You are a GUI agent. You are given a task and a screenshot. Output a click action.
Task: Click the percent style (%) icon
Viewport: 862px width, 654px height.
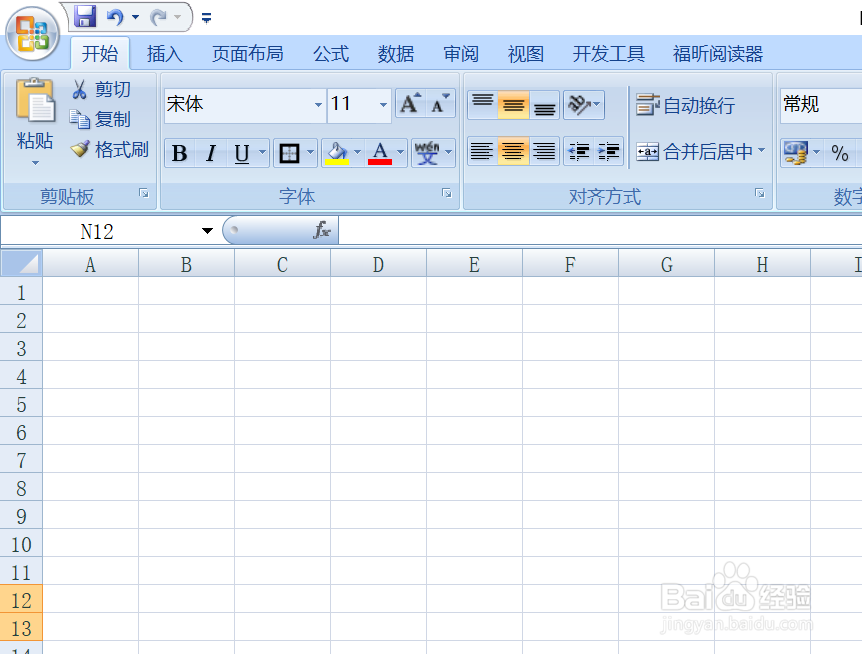point(840,153)
